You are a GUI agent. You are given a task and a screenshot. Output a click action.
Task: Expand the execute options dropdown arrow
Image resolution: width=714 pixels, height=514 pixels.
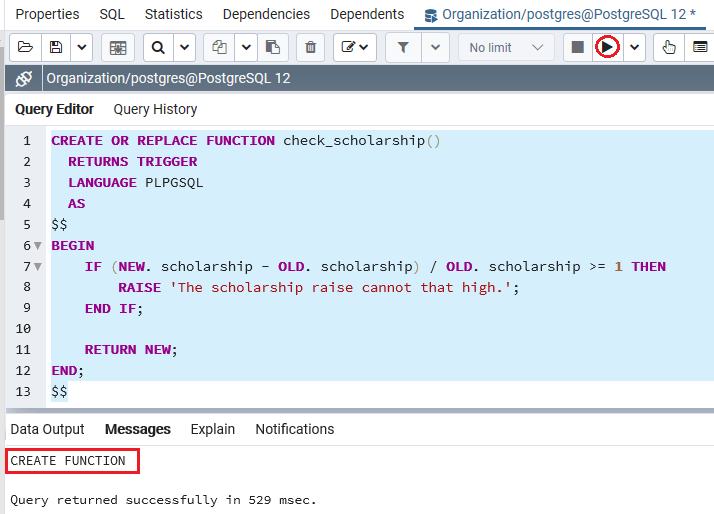click(634, 47)
